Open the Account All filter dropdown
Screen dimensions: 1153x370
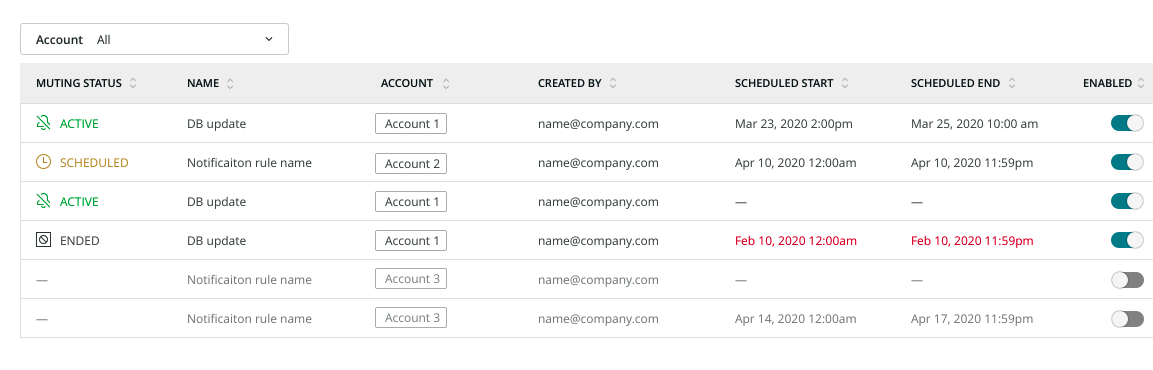click(x=154, y=40)
